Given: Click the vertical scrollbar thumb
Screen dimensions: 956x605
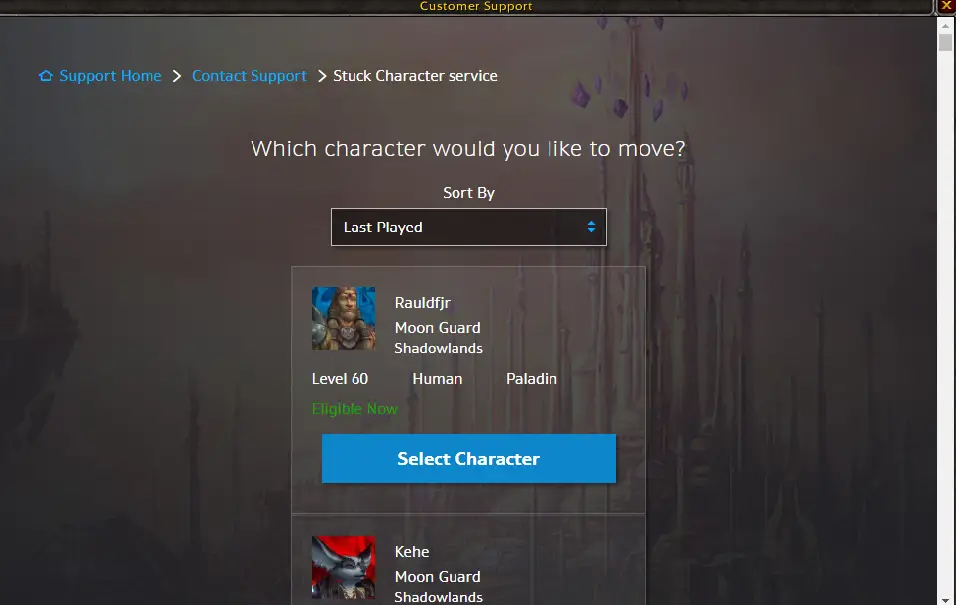Looking at the screenshot, I should [x=945, y=43].
